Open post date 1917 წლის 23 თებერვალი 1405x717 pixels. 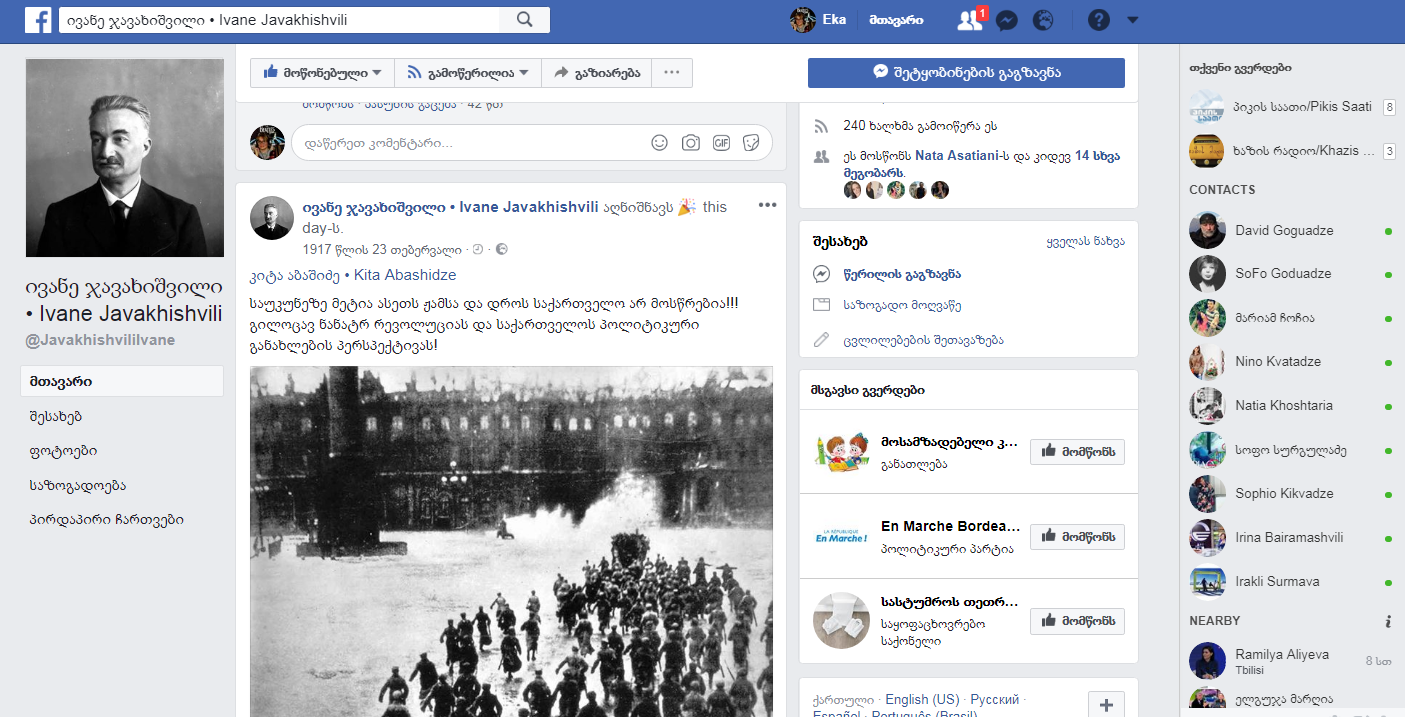pyautogui.click(x=382, y=250)
